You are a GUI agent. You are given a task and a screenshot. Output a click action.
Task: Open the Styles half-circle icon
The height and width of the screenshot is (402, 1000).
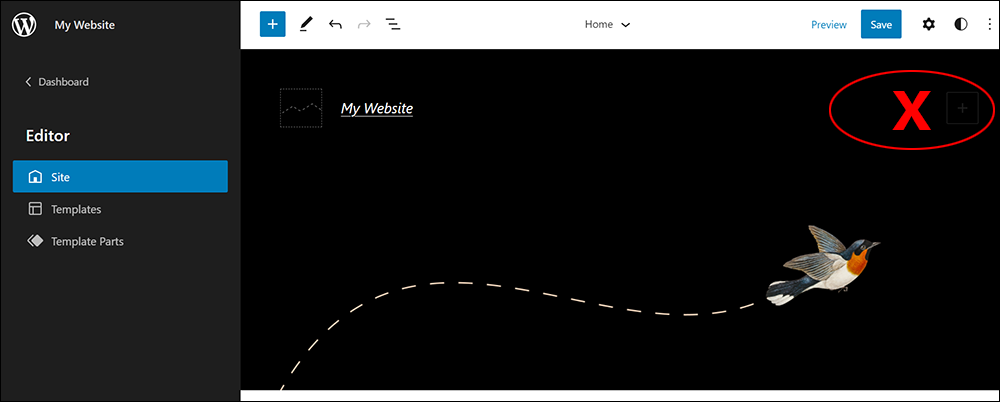click(960, 24)
